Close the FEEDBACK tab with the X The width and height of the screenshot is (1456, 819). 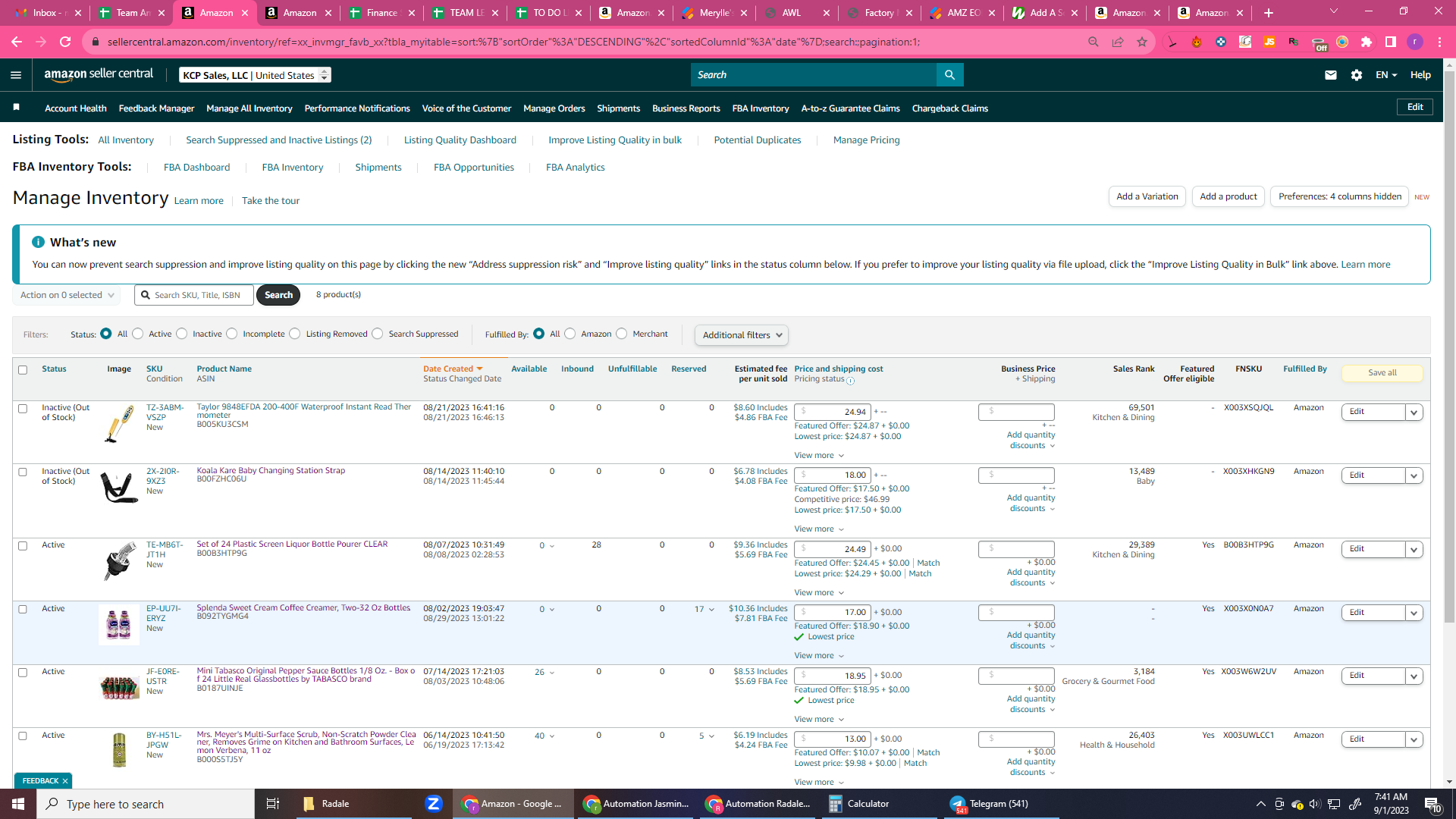coord(65,781)
